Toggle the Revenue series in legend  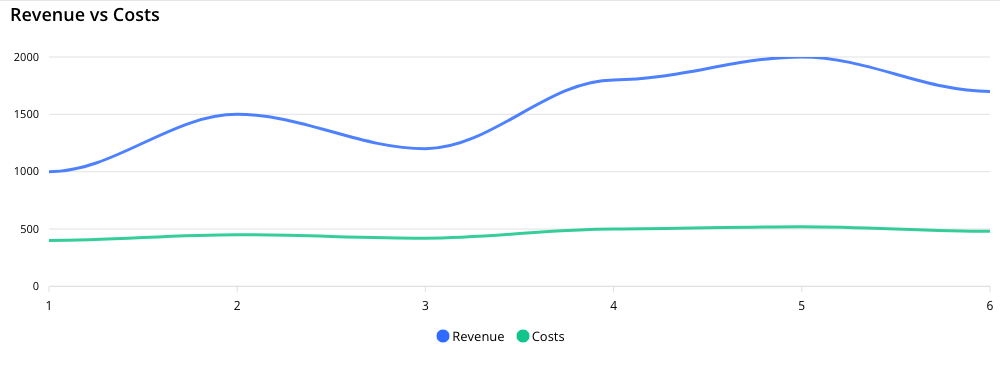(470, 336)
